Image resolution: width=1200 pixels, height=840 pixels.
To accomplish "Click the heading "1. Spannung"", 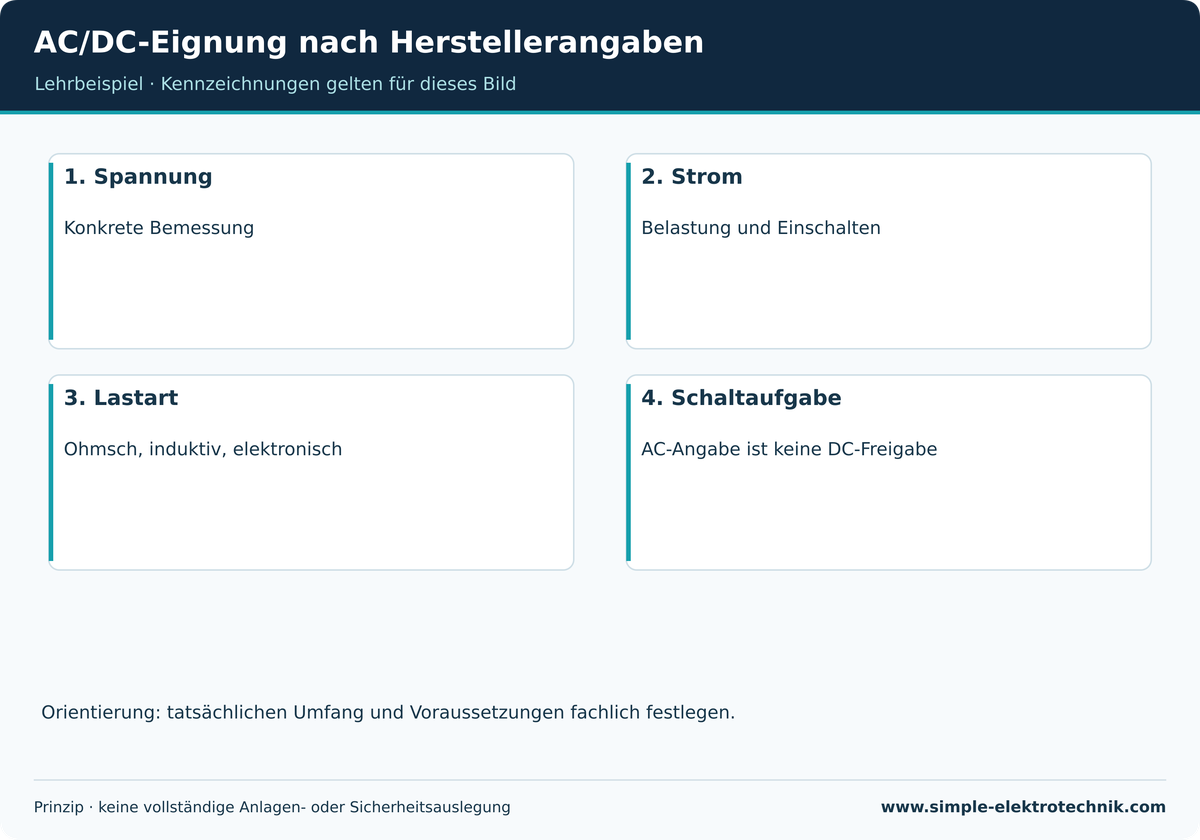I will tap(138, 177).
